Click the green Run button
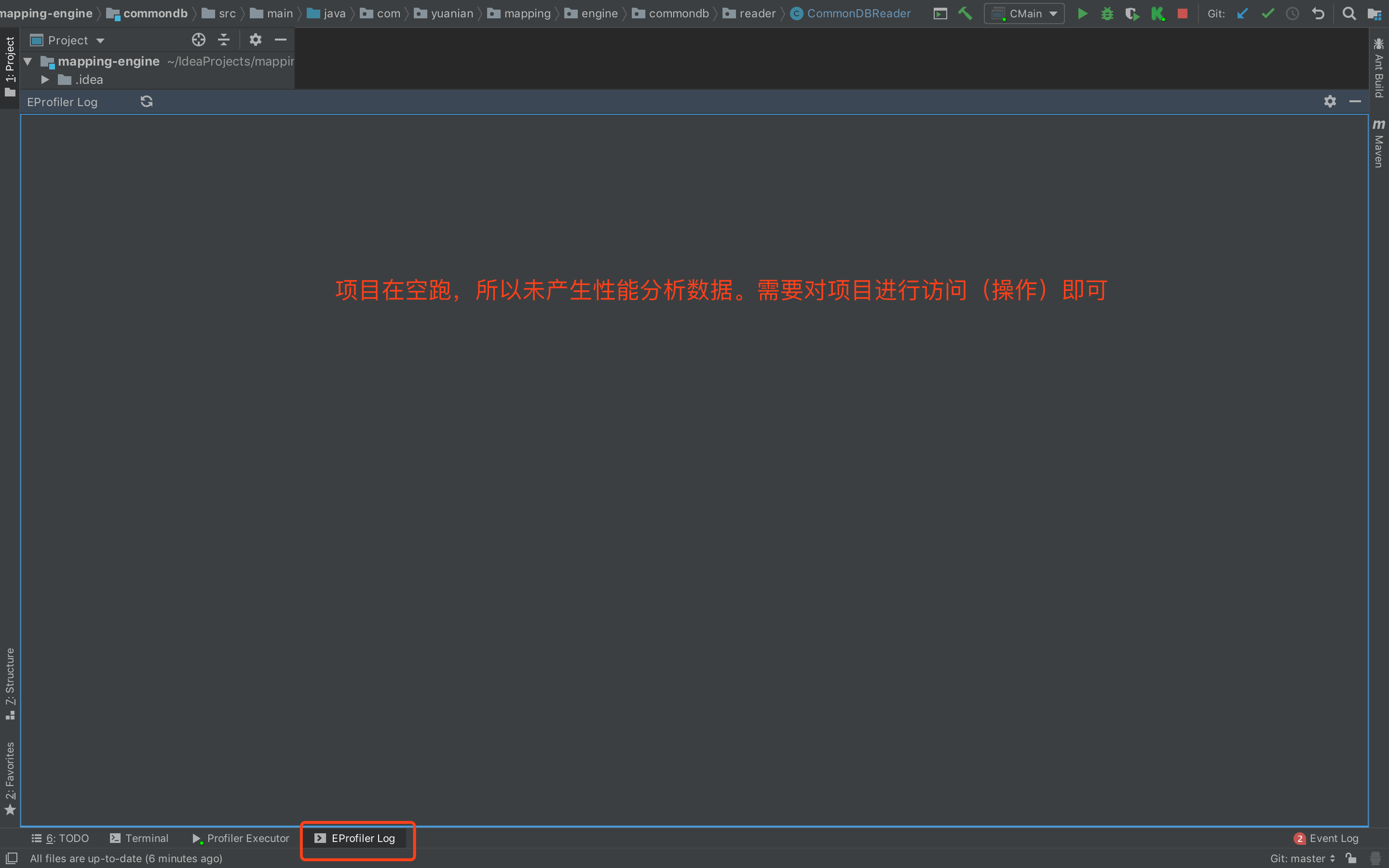Image resolution: width=1389 pixels, height=868 pixels. pos(1082,14)
